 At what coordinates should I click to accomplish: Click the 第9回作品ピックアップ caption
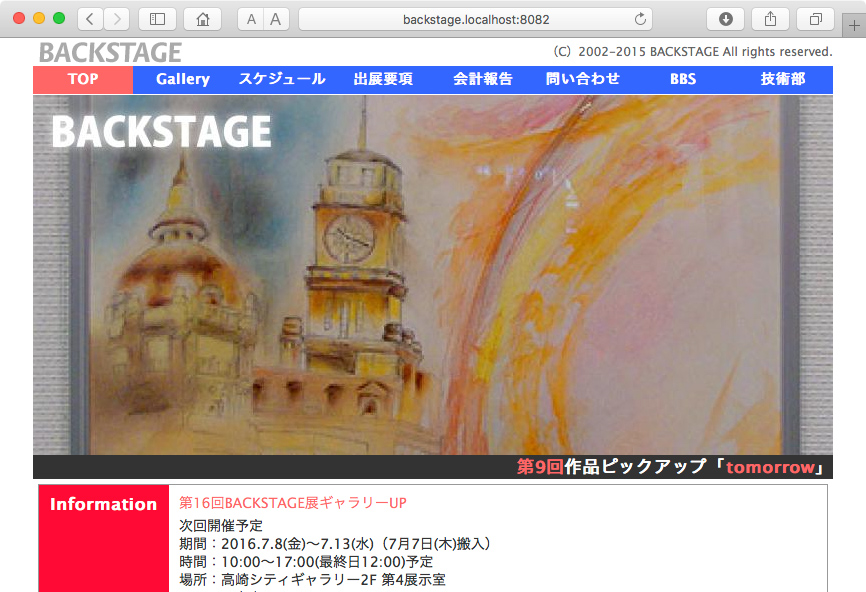[670, 467]
